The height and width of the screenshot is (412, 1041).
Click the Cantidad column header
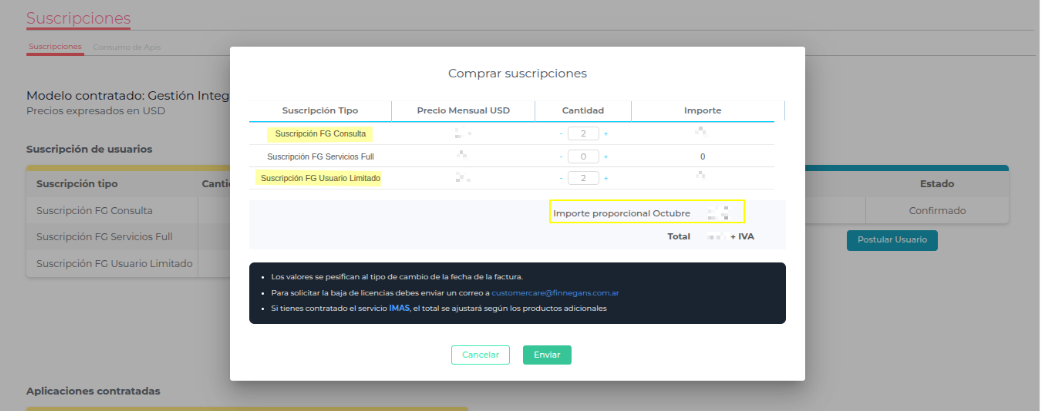[582, 111]
